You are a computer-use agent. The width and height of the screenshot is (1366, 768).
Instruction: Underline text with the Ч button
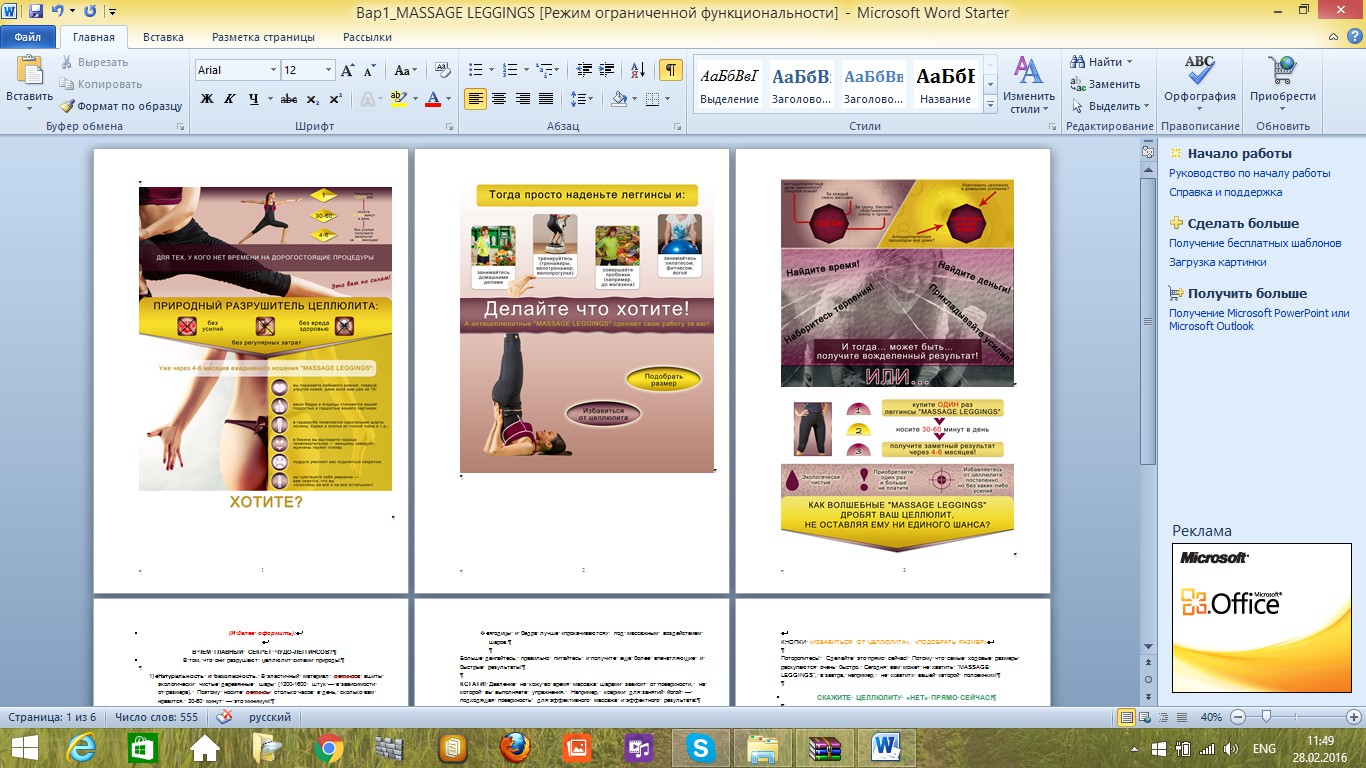pos(254,99)
